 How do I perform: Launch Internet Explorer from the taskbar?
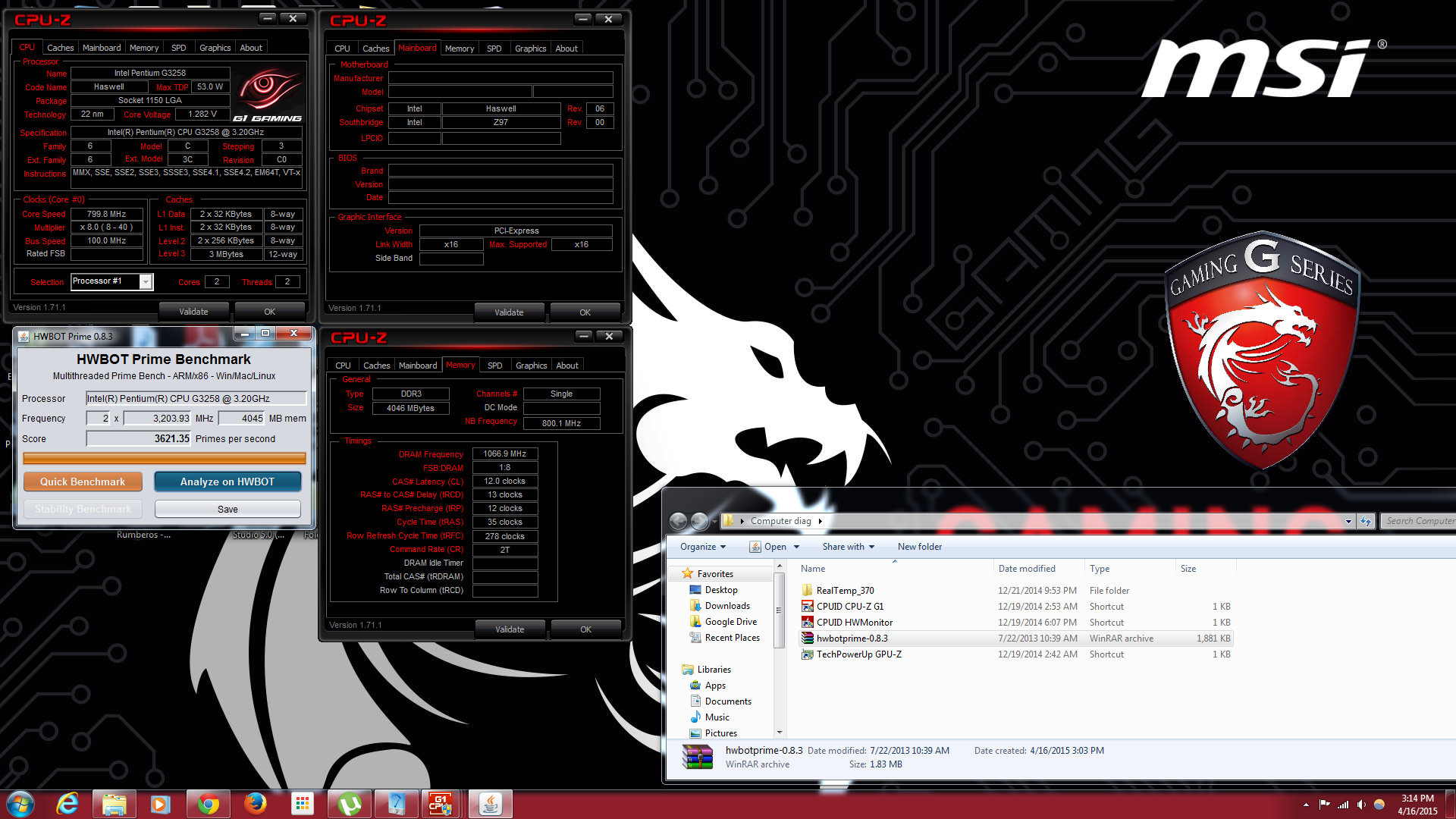click(67, 804)
